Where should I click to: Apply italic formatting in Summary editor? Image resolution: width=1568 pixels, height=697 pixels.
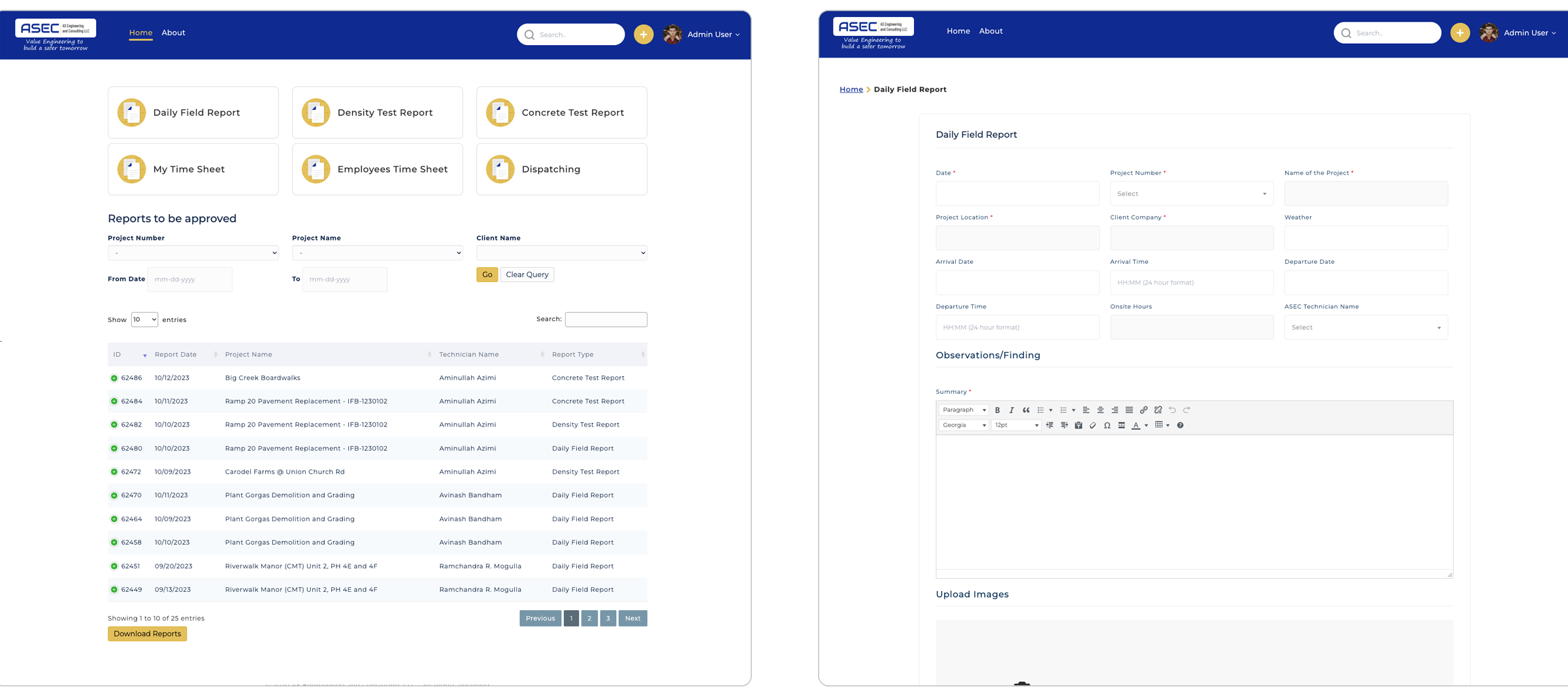point(1011,410)
